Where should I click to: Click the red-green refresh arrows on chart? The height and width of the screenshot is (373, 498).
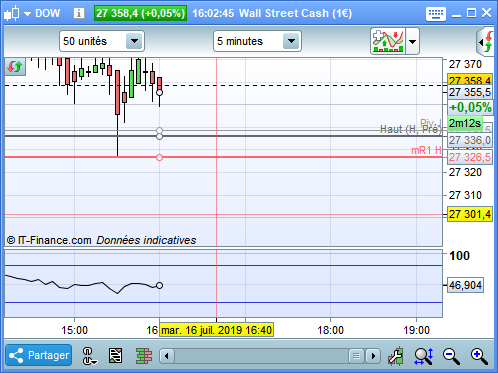(15, 67)
